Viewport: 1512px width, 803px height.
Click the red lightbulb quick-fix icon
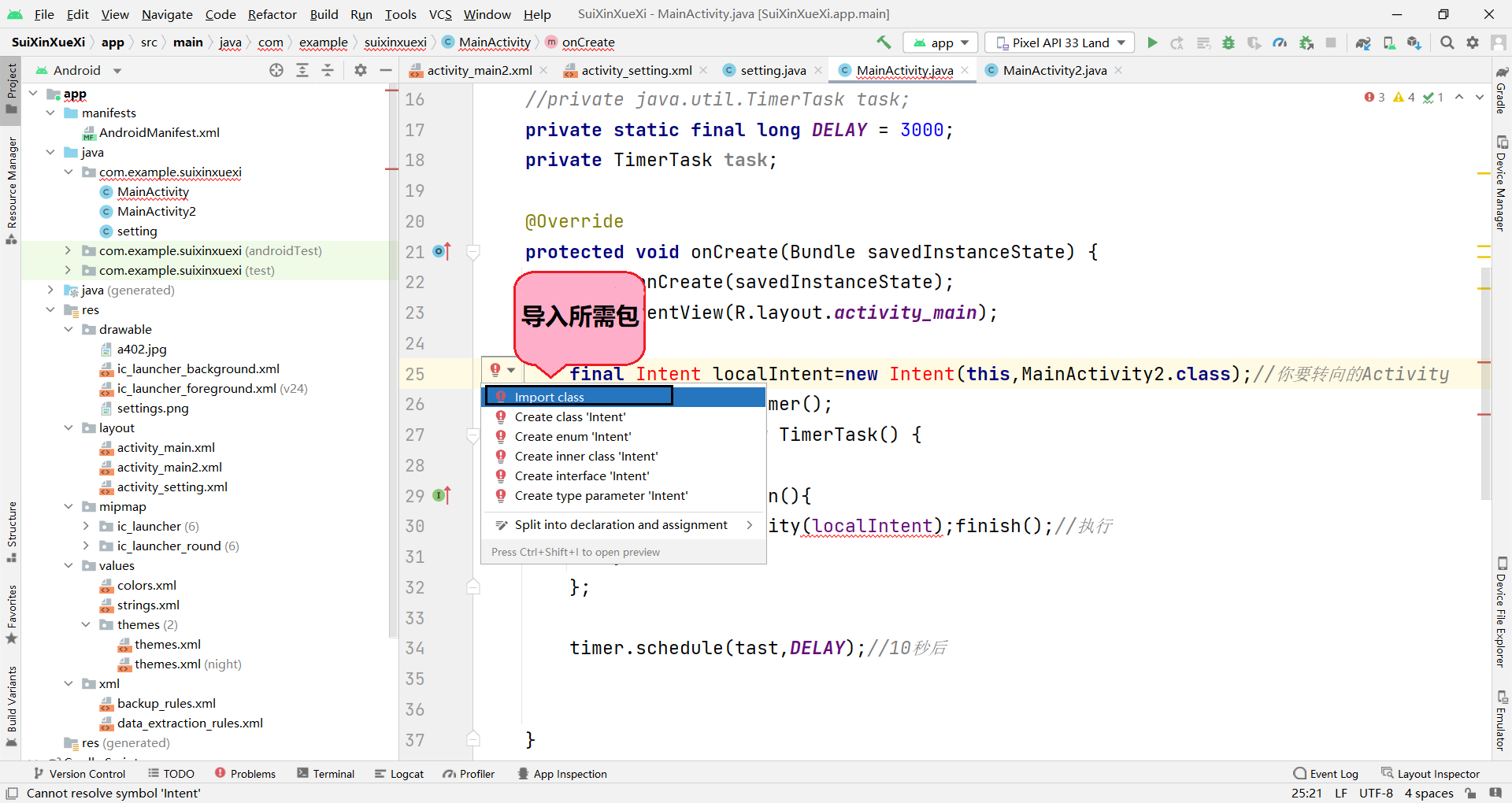coord(496,369)
